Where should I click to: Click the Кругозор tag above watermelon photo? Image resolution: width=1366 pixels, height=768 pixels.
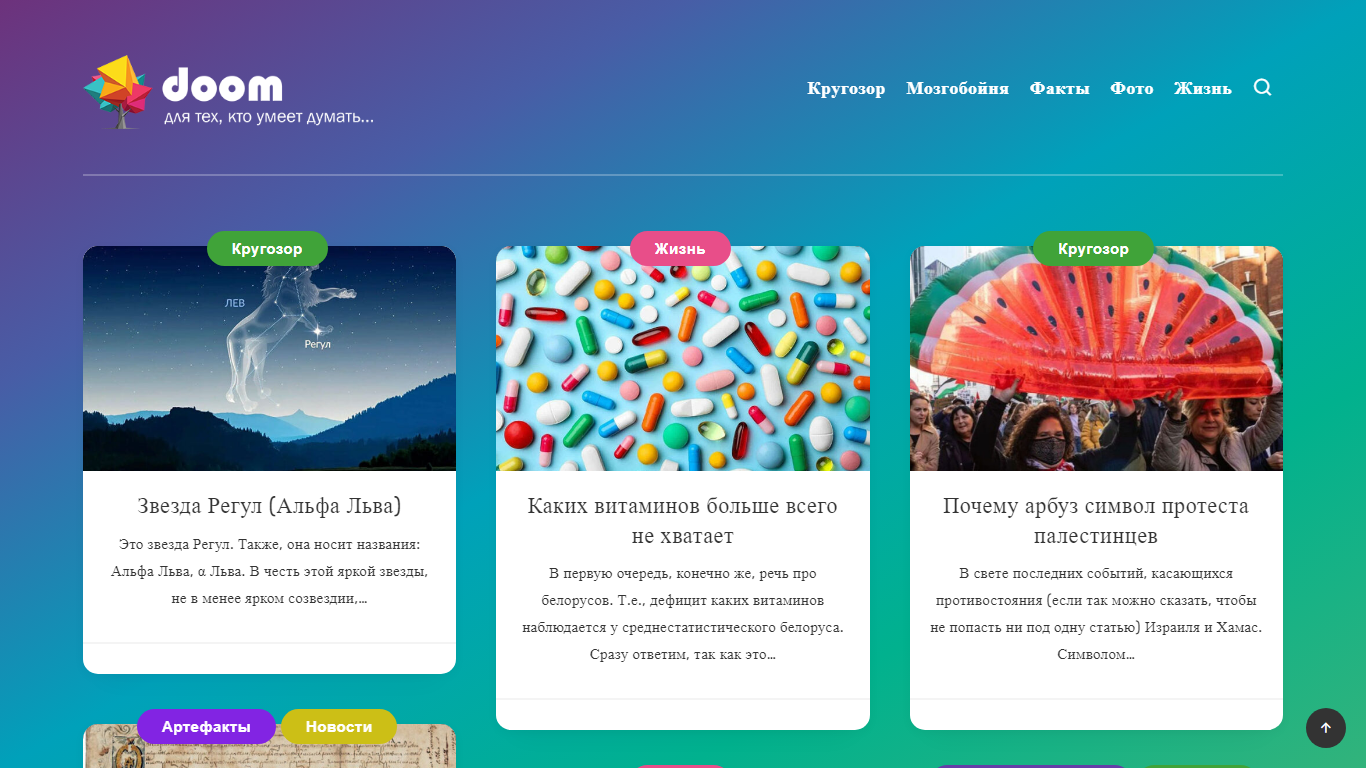1093,249
